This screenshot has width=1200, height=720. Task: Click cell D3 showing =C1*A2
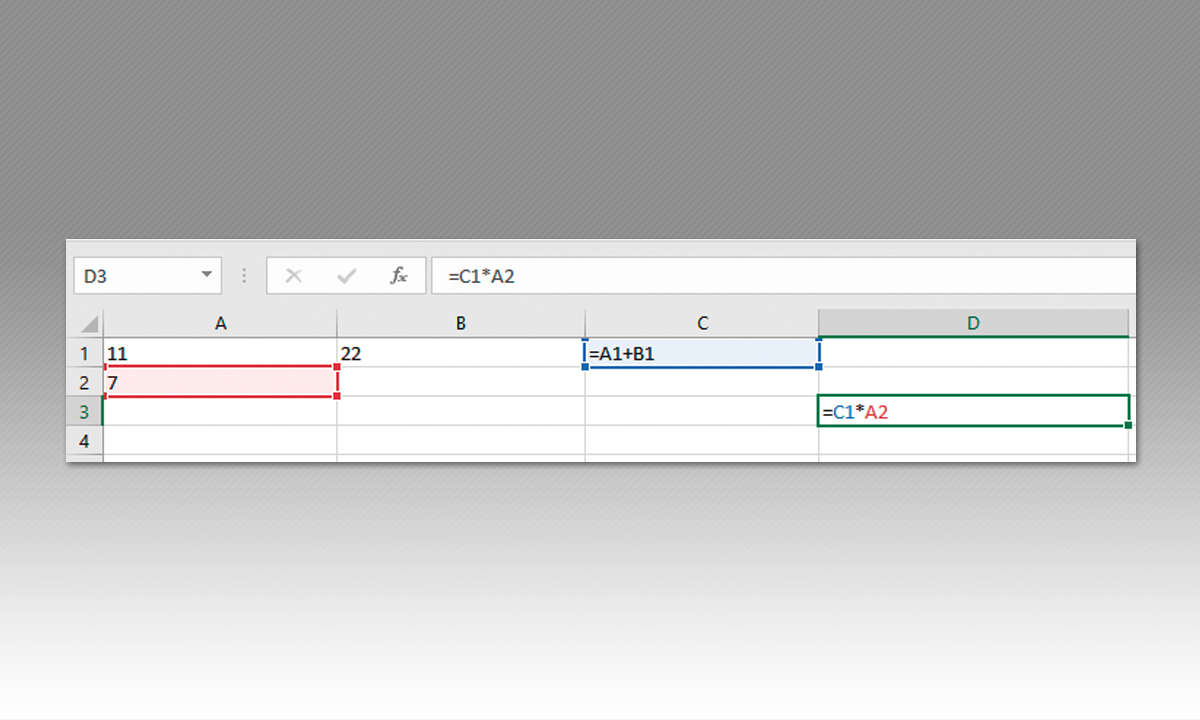point(973,411)
